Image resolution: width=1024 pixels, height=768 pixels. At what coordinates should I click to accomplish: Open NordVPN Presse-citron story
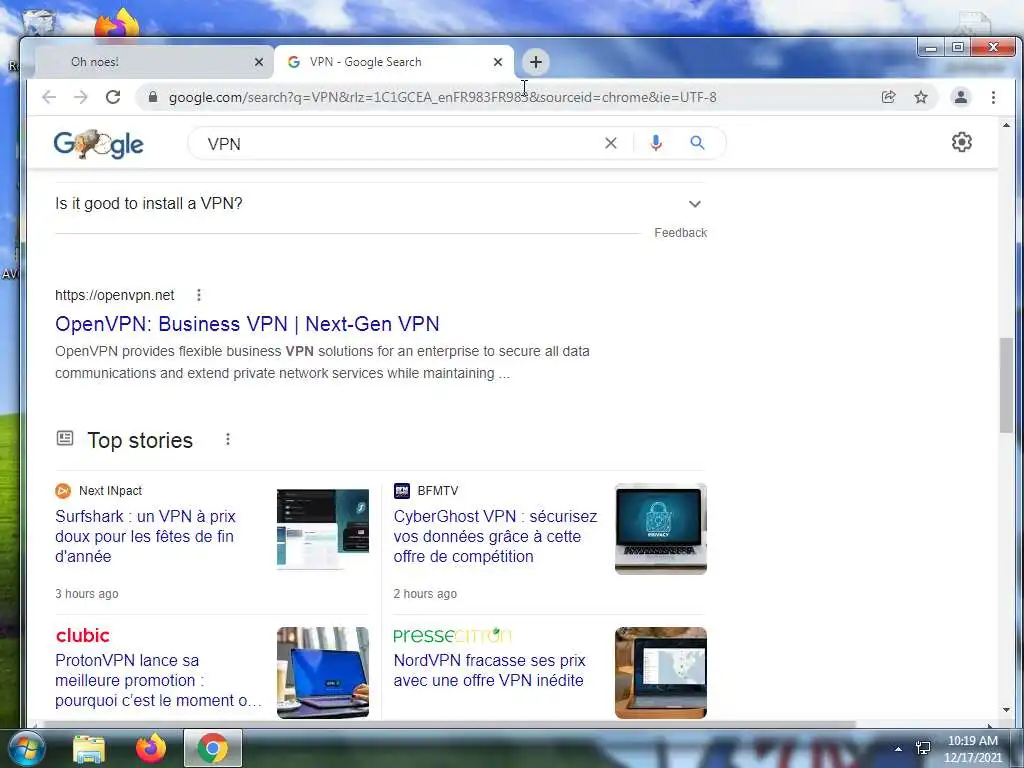(489, 671)
